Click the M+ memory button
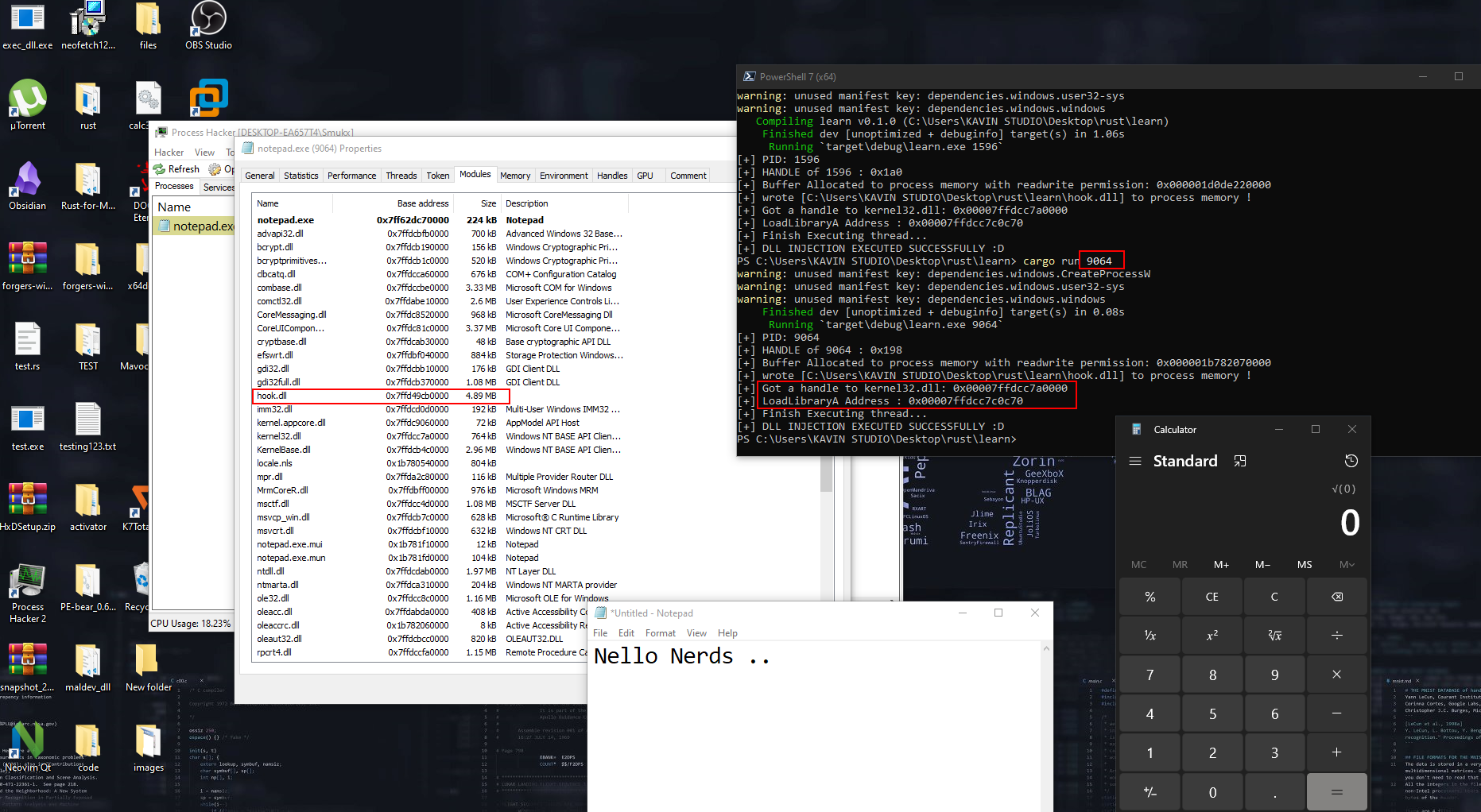 pos(1221,565)
